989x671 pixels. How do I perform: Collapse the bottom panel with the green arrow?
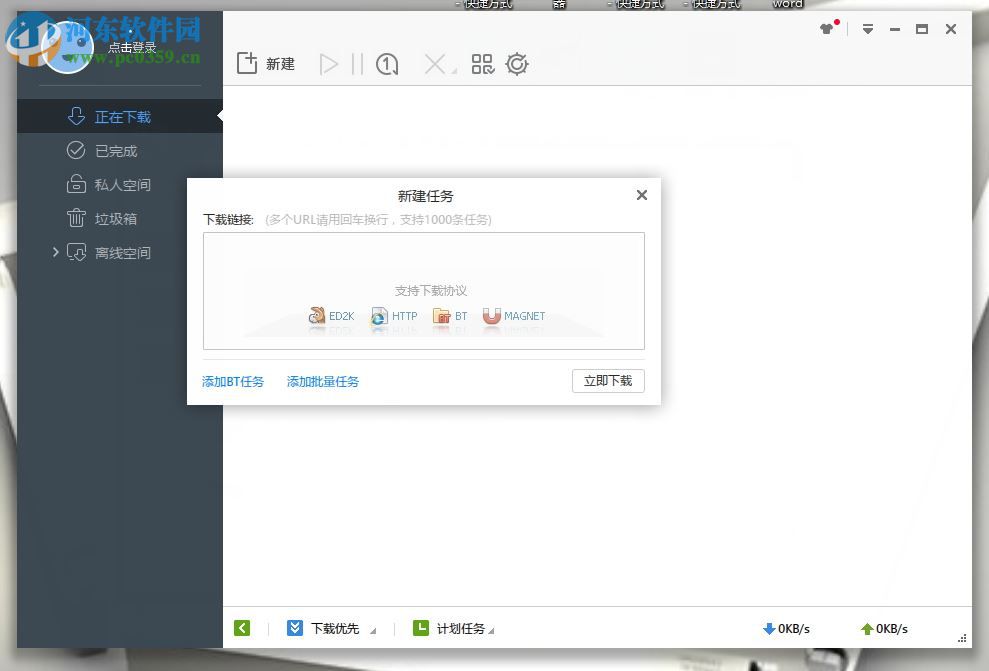coord(241,628)
